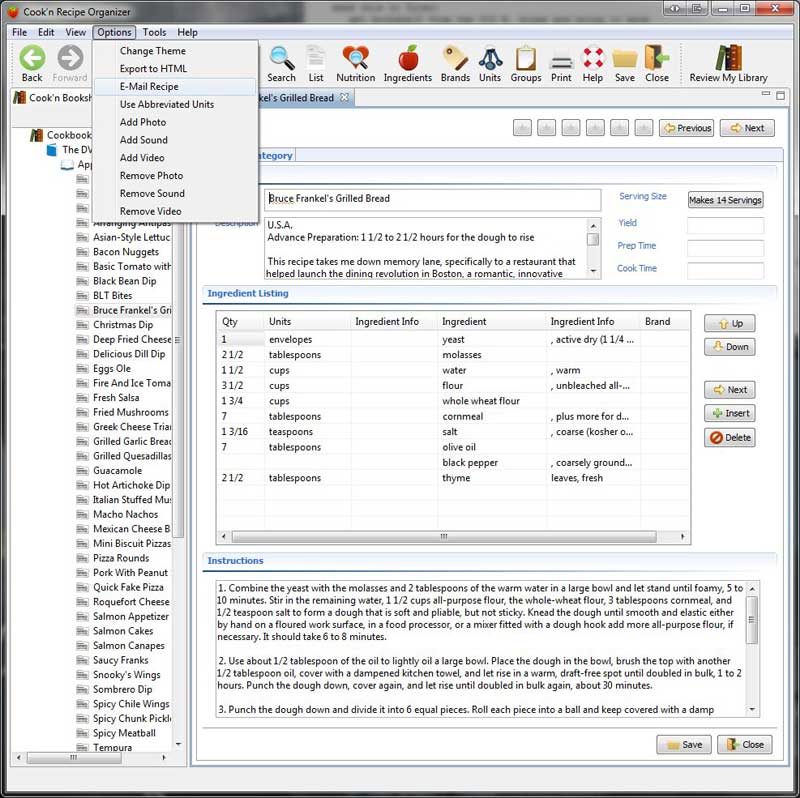Select the Cookbook tree node icon
This screenshot has height=798, width=800.
36,135
